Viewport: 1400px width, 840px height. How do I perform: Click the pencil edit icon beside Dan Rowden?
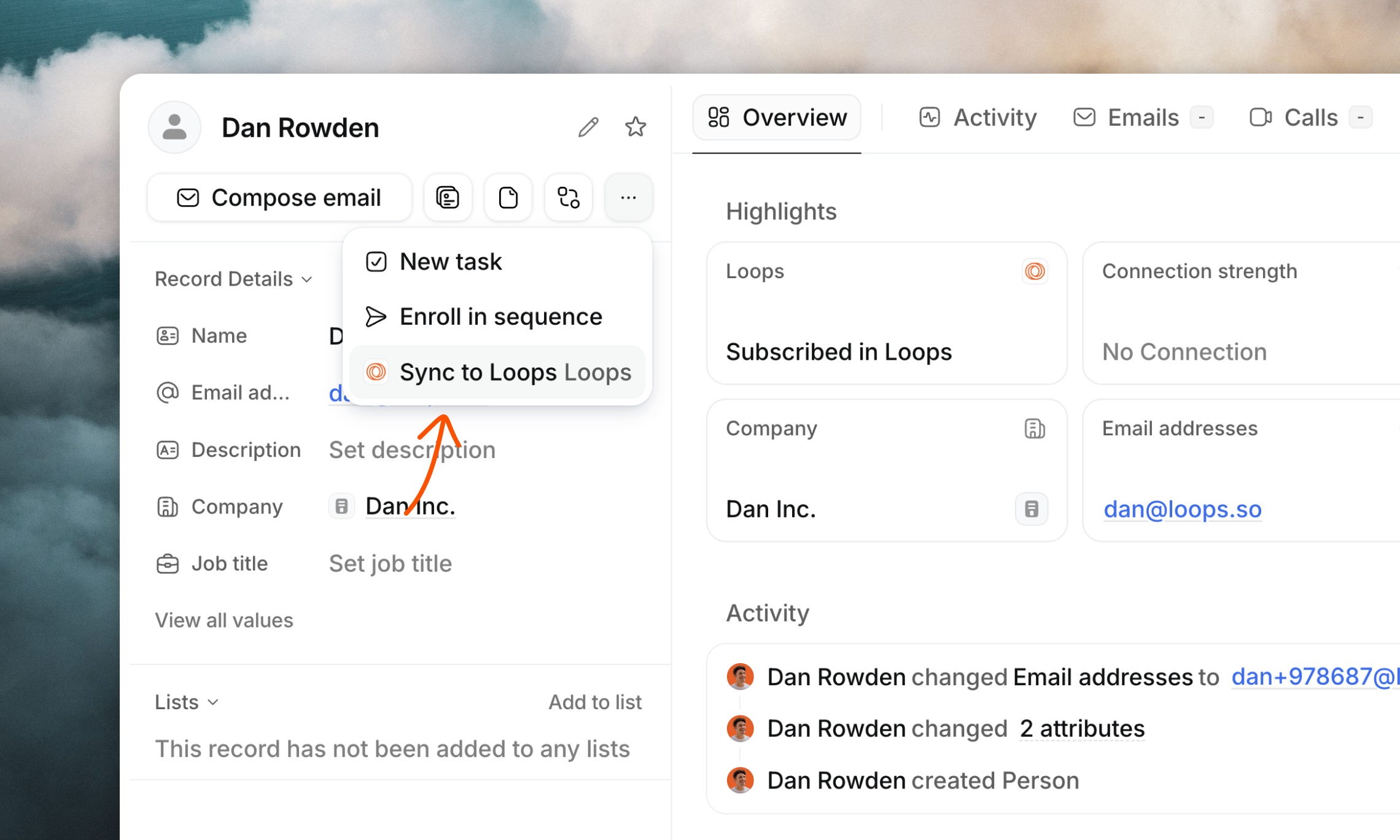pyautogui.click(x=588, y=127)
